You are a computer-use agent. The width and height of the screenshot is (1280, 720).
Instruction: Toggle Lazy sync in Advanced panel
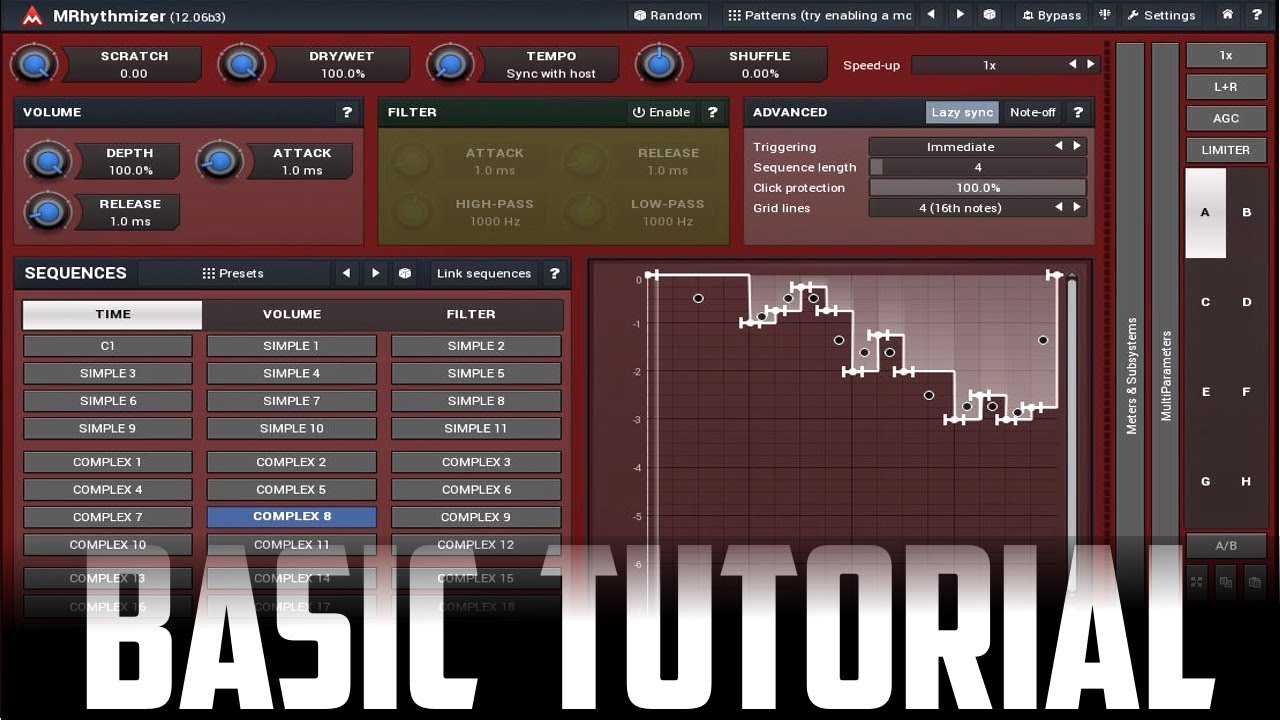tap(962, 112)
